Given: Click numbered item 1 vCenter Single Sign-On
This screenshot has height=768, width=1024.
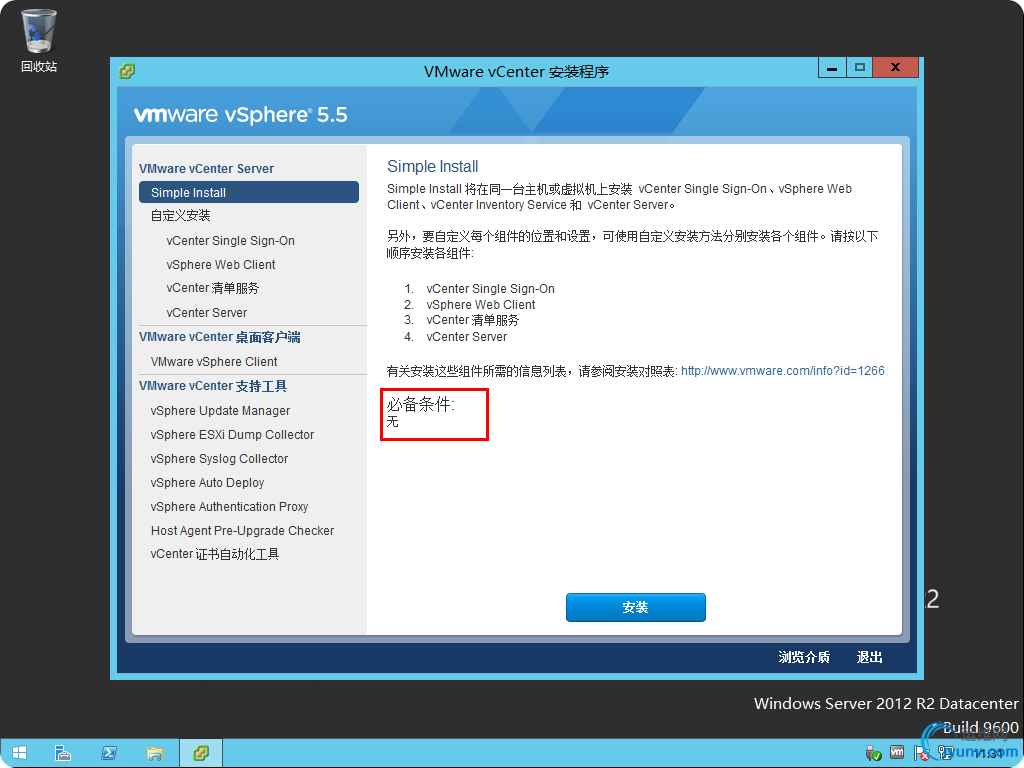Looking at the screenshot, I should tap(490, 289).
